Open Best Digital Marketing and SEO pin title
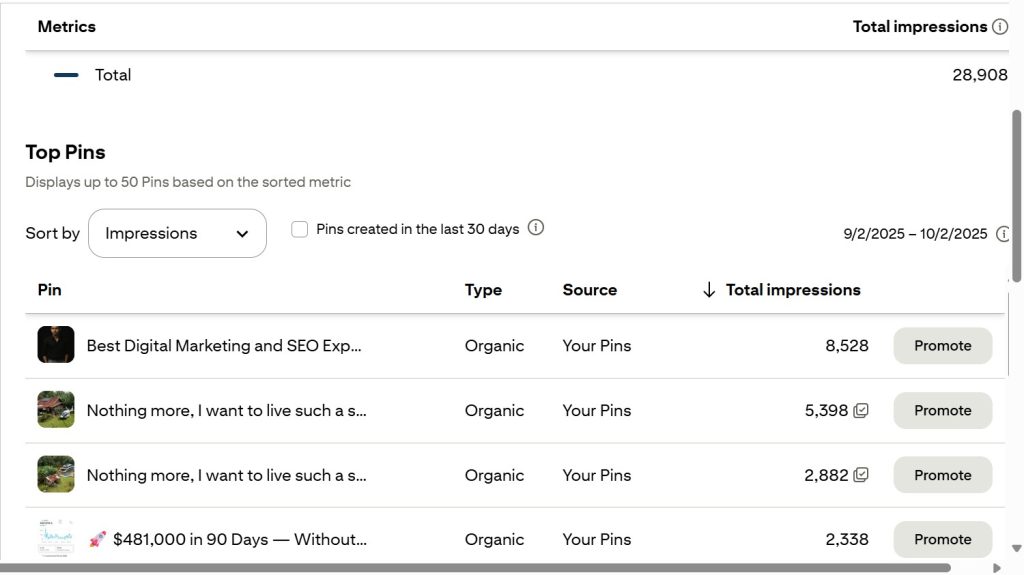Image resolution: width=1024 pixels, height=575 pixels. coord(224,346)
